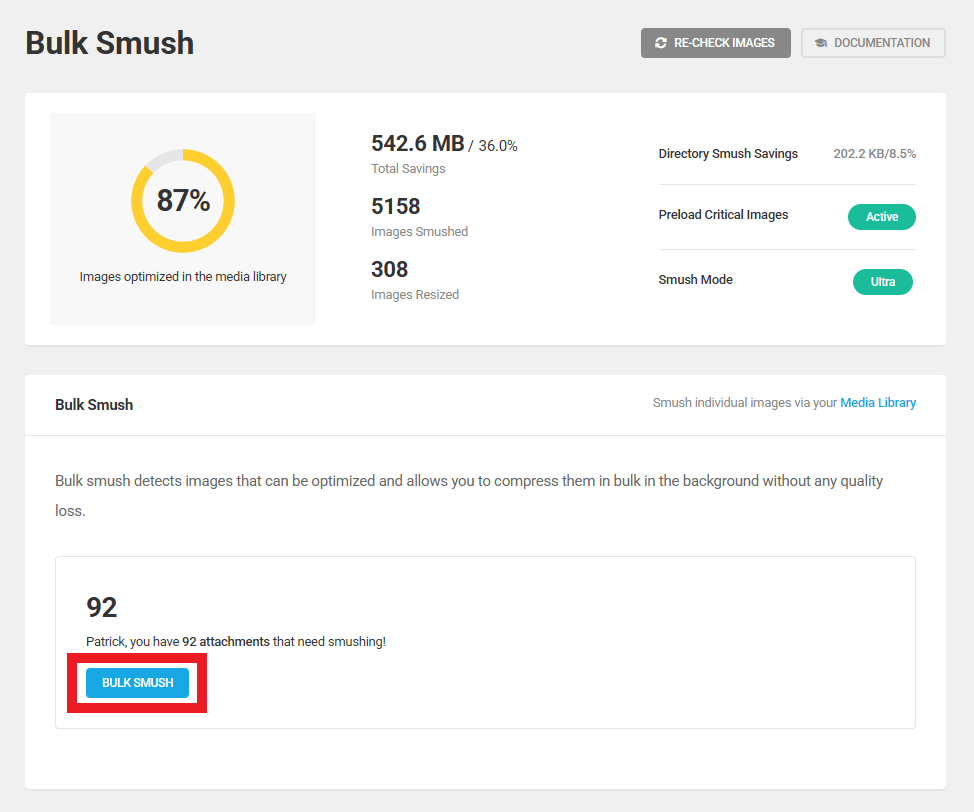Click the Smush Mode label
The height and width of the screenshot is (812, 974).
coord(695,280)
